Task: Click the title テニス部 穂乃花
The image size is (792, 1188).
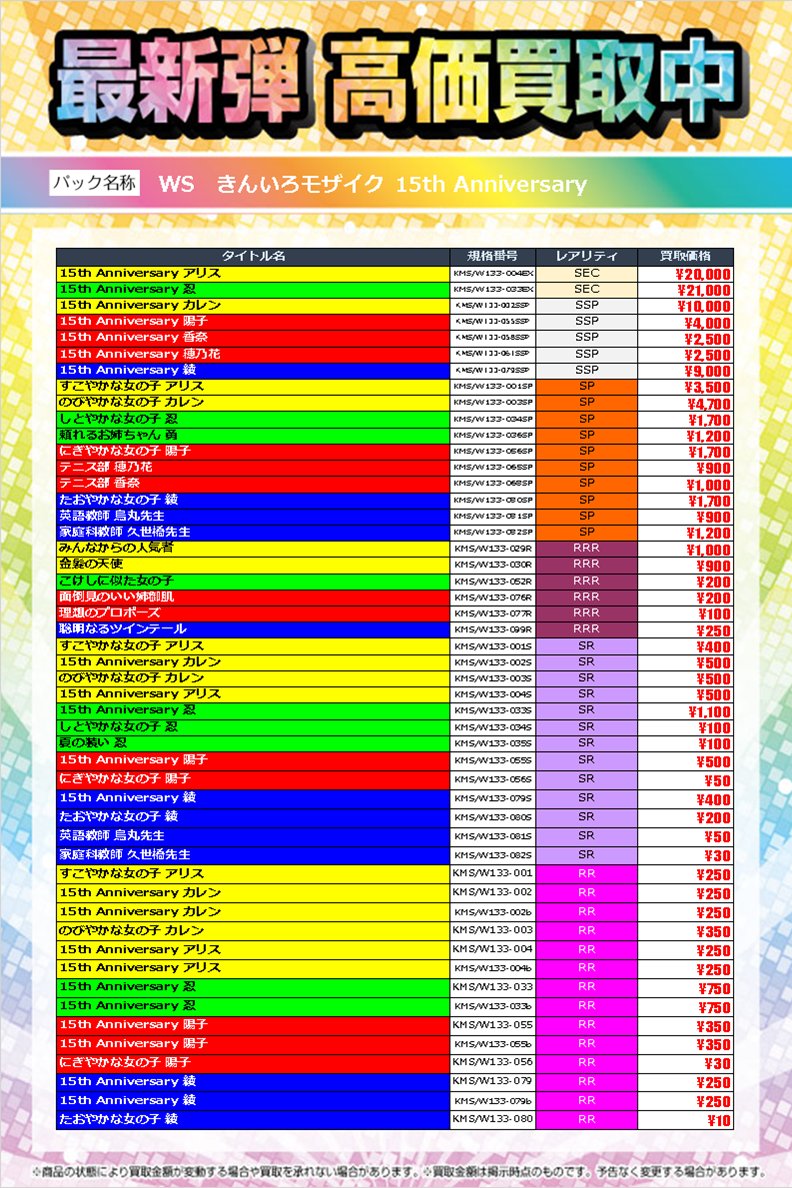Action: click(105, 467)
